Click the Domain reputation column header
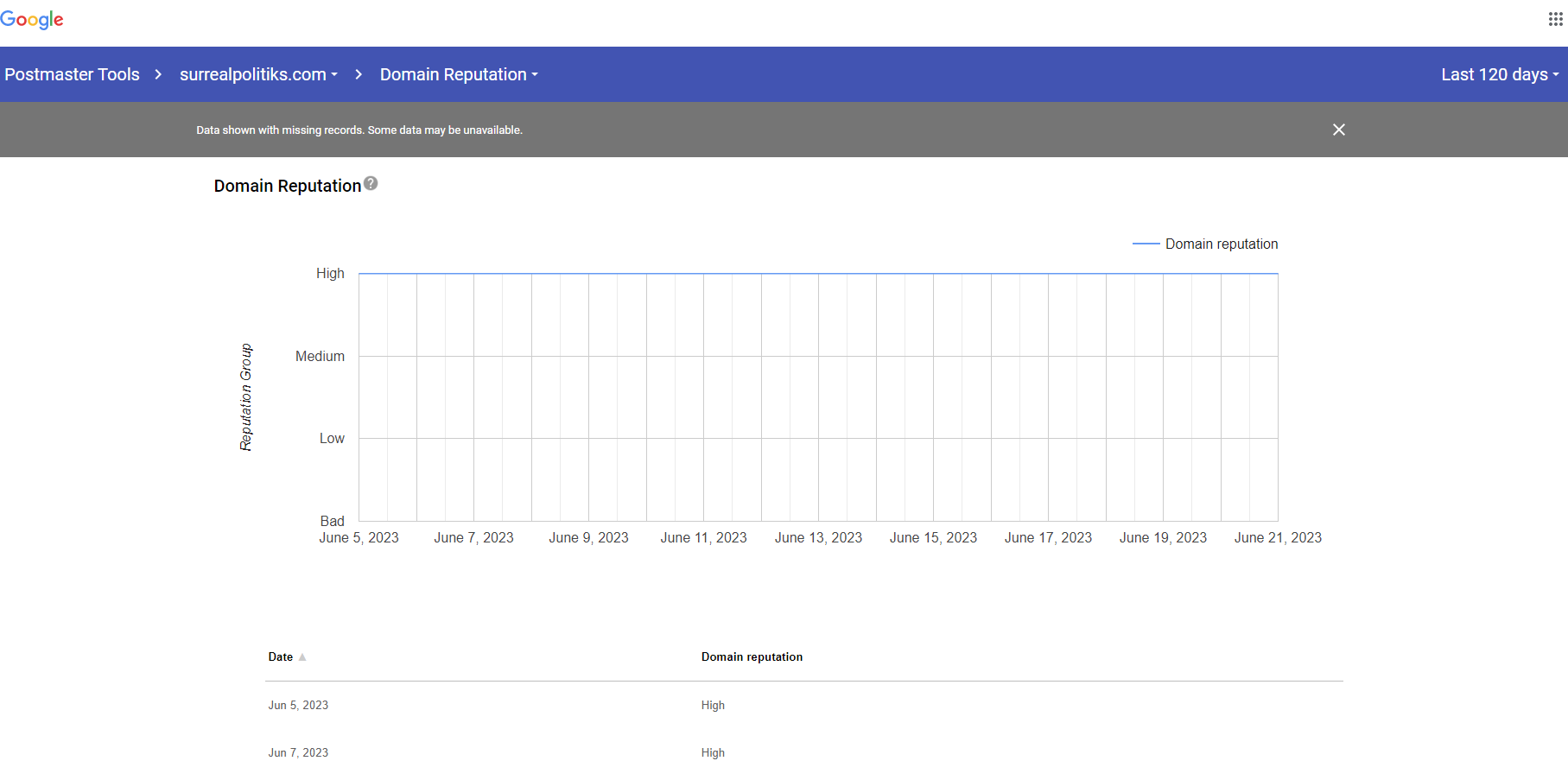 pyautogui.click(x=752, y=656)
